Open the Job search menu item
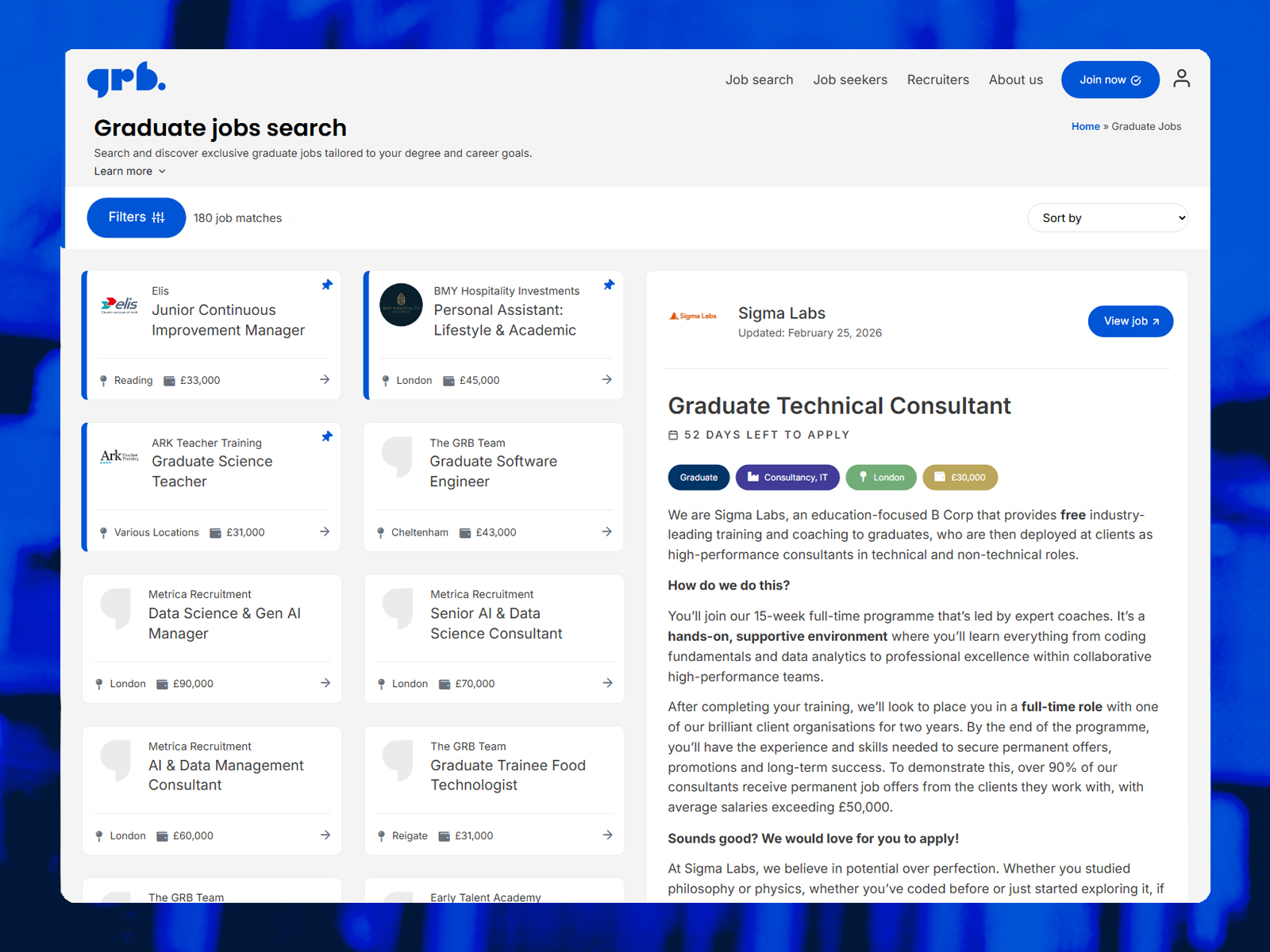 coord(759,80)
